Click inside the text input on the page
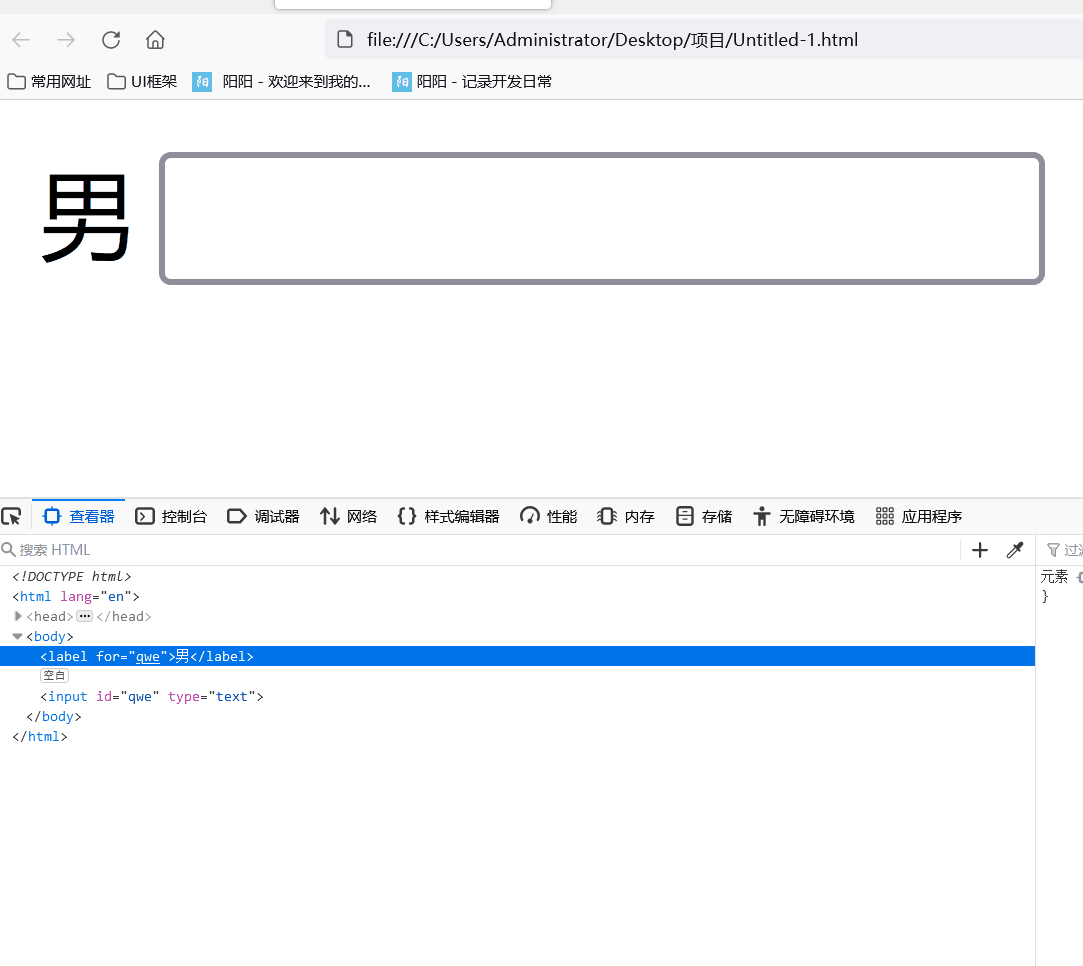Viewport: 1083px width, 966px height. [601, 217]
